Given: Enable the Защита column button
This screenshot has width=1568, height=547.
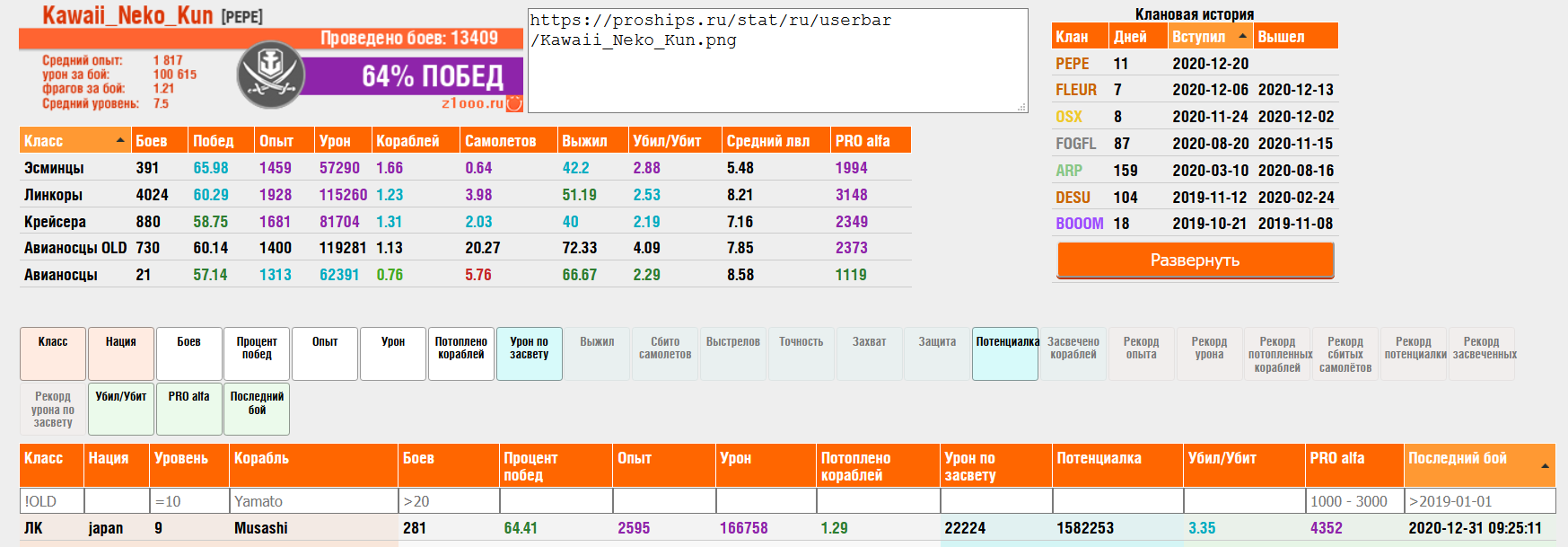Looking at the screenshot, I should coord(938,354).
